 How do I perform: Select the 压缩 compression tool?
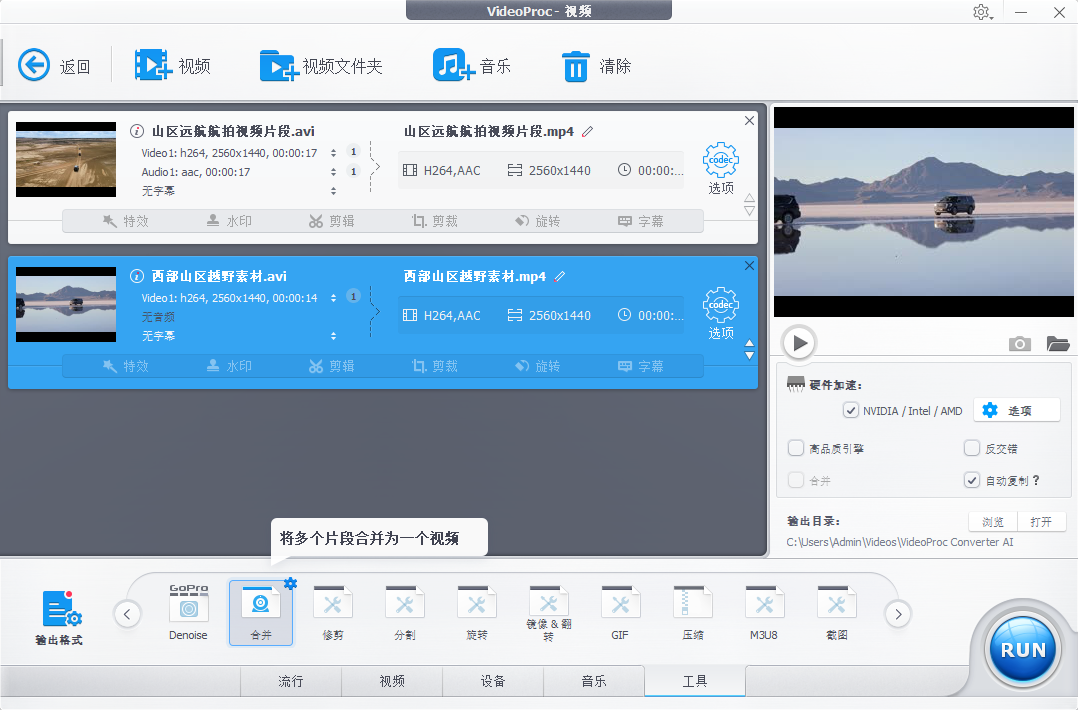[x=692, y=610]
